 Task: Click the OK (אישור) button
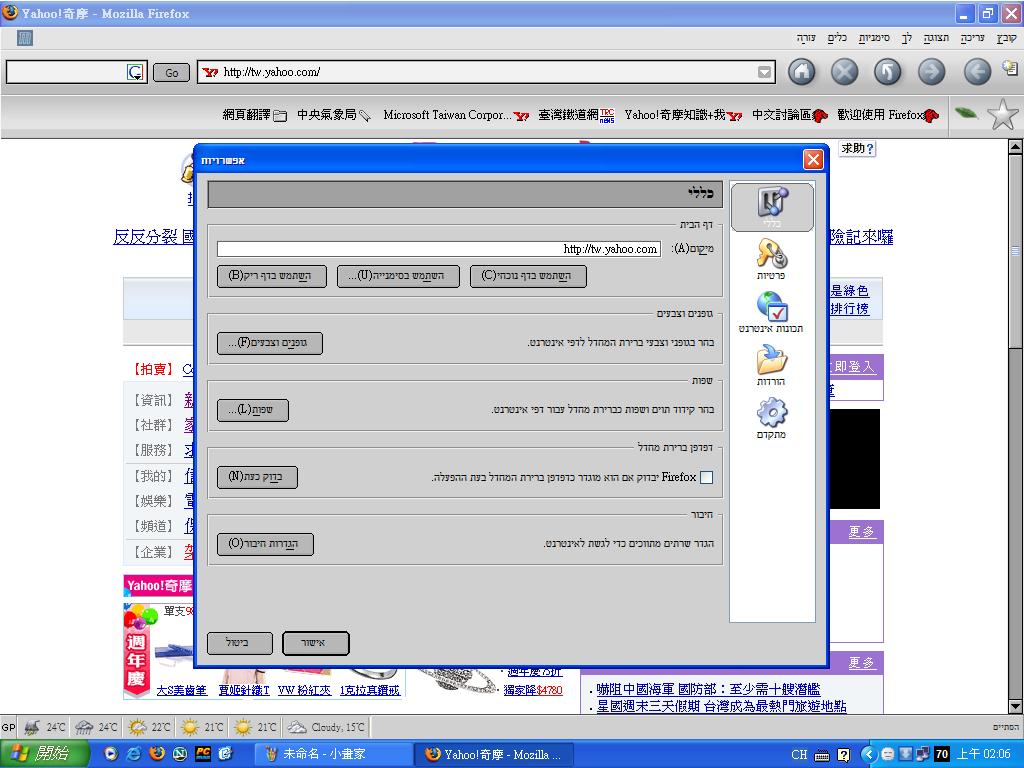point(316,643)
